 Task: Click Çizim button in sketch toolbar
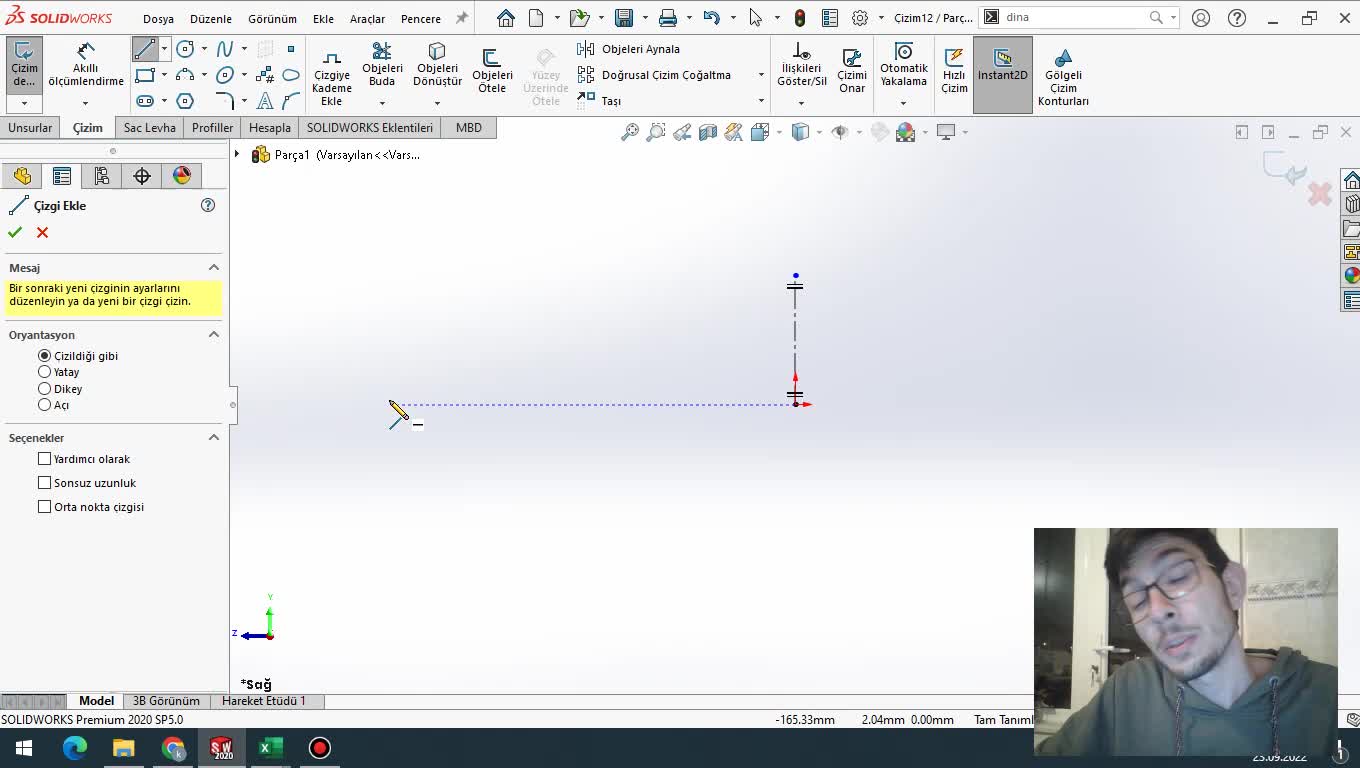point(24,66)
